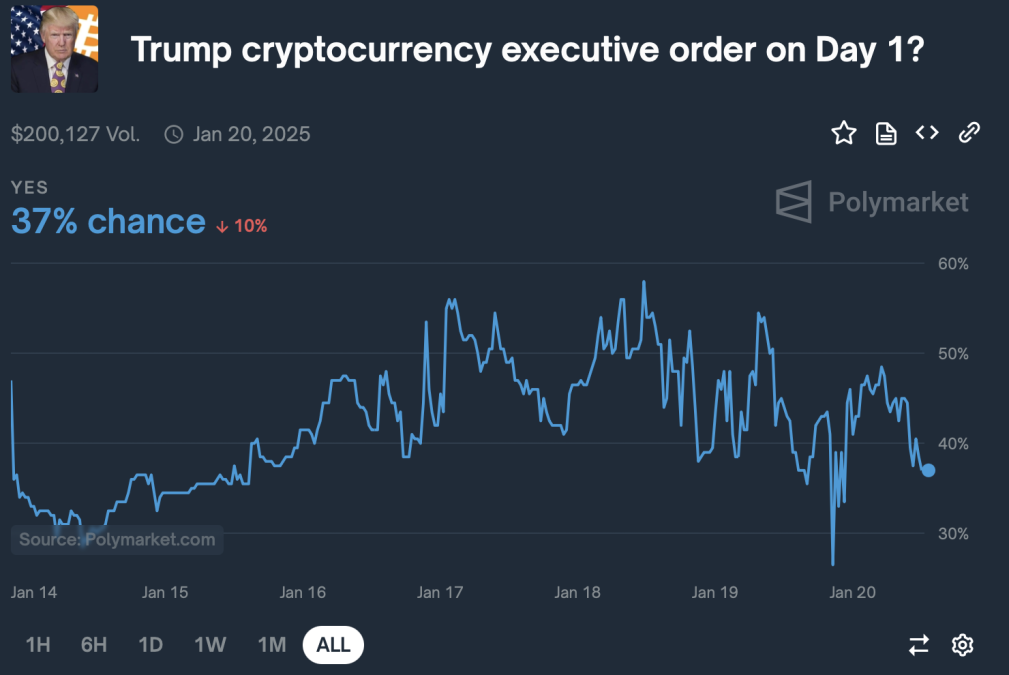Click the swap arrows icon
This screenshot has height=675, width=1009.
click(x=919, y=645)
